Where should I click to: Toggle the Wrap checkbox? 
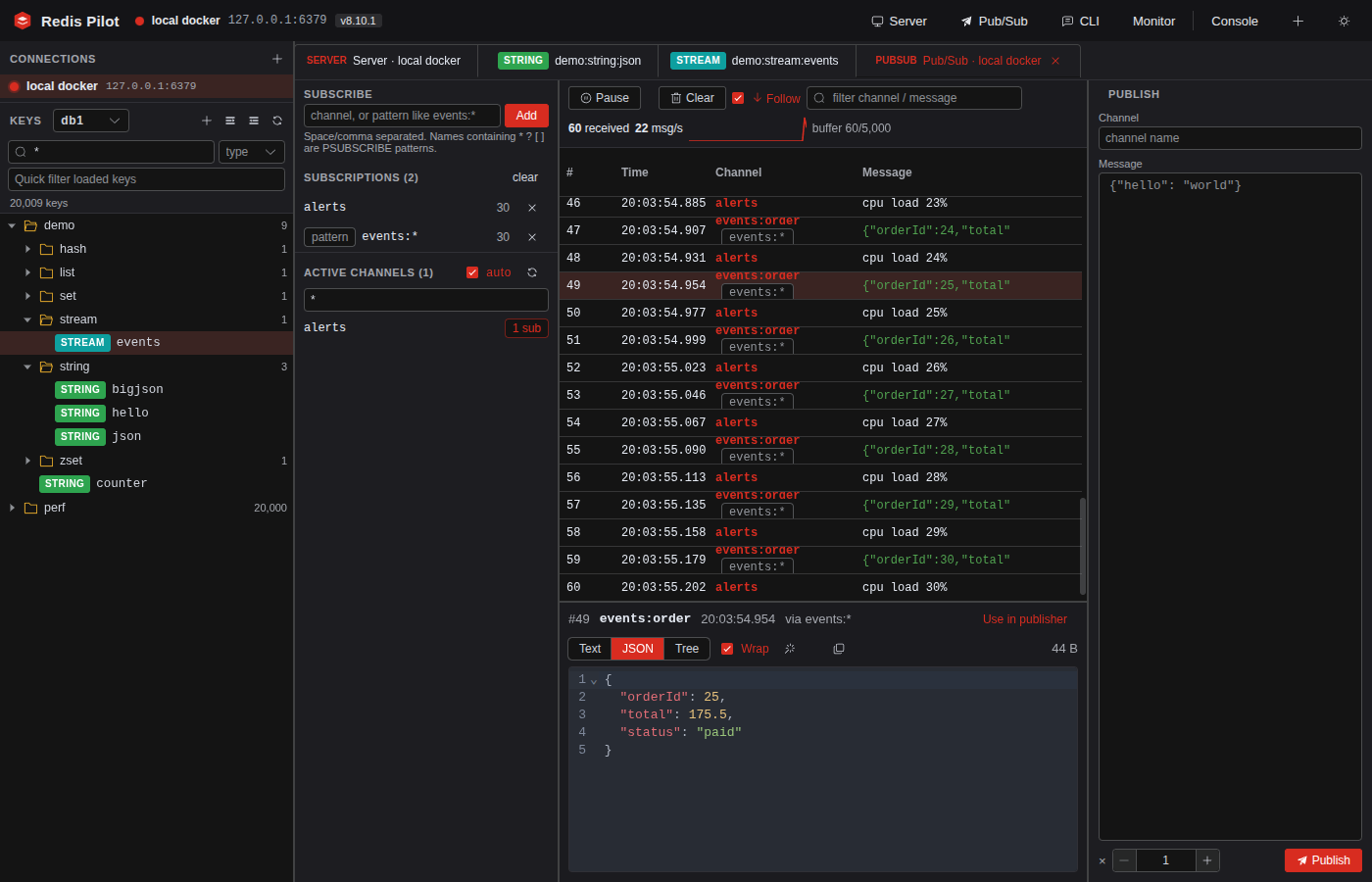[727, 649]
